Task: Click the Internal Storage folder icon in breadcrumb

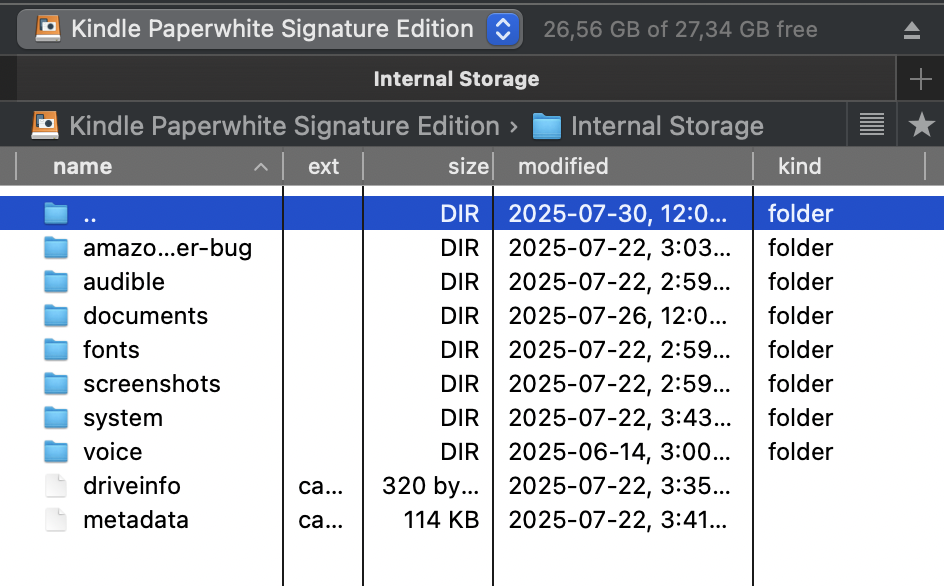Action: [x=547, y=126]
